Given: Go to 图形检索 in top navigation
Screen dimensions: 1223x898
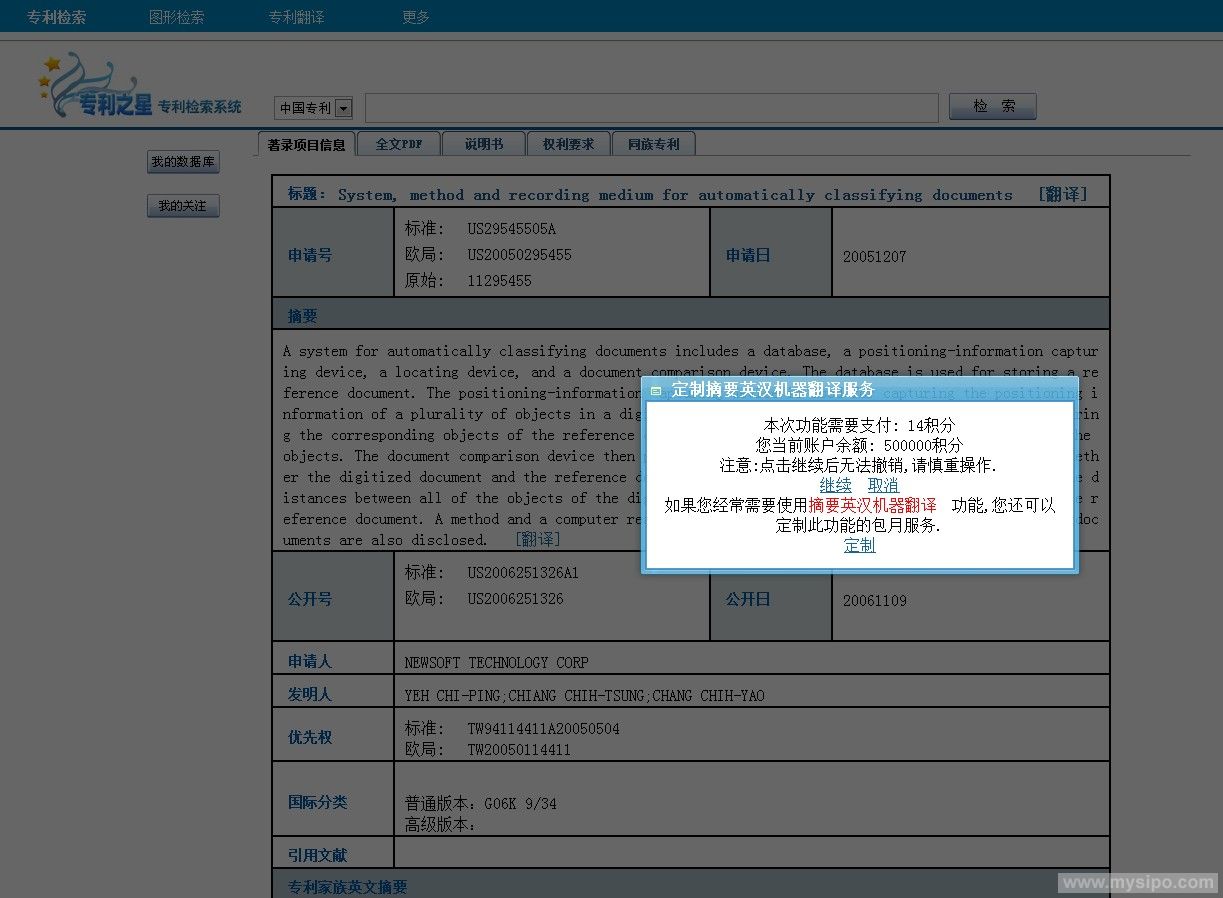Looking at the screenshot, I should [176, 17].
